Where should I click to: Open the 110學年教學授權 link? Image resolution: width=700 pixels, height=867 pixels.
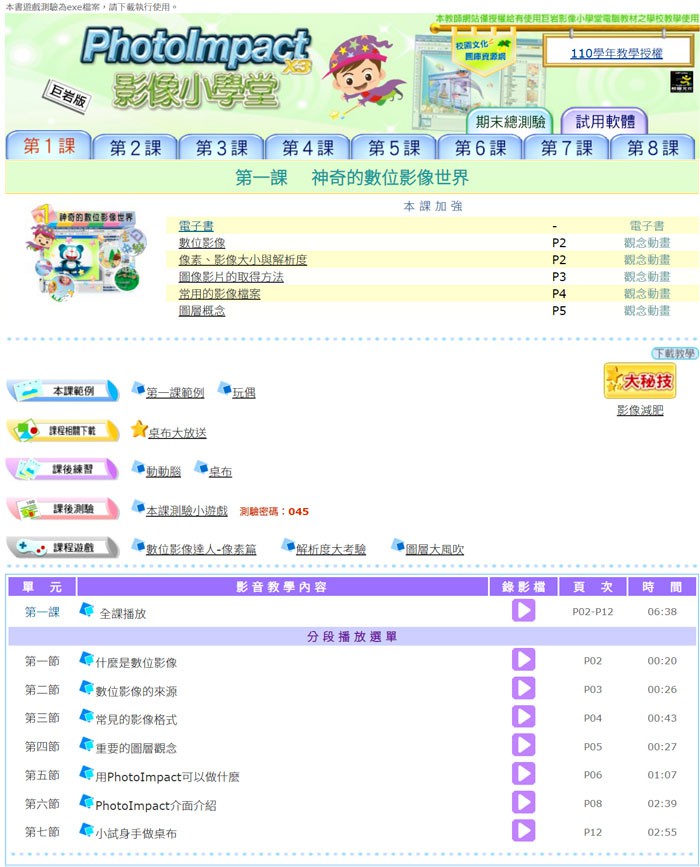coord(616,53)
